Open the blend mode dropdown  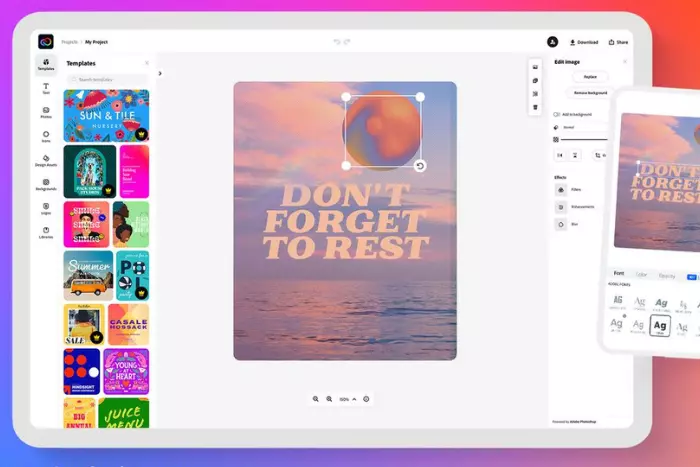(580, 127)
